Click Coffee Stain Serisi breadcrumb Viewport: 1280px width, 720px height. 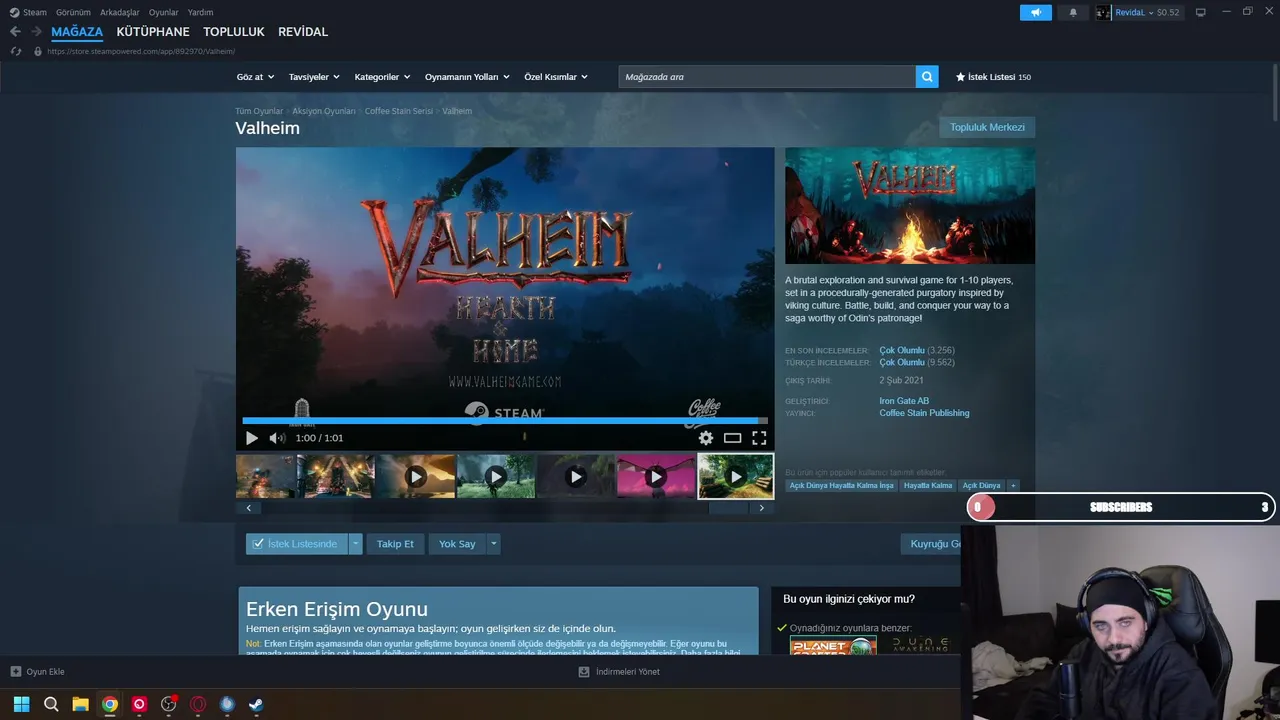click(399, 111)
